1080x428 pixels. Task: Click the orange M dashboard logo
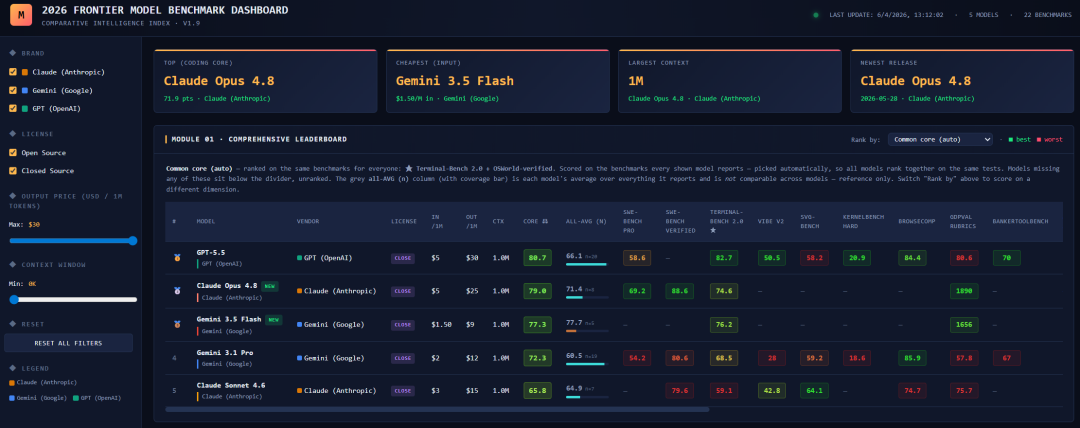[21, 14]
